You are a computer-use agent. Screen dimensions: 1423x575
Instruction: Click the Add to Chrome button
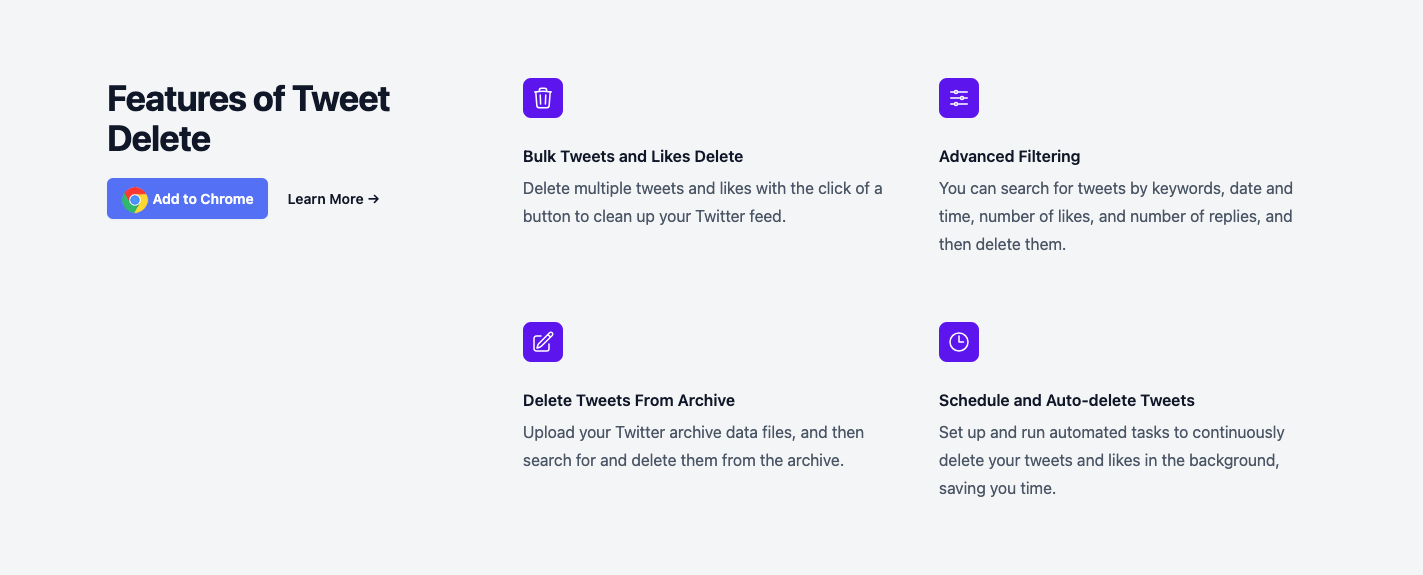(x=187, y=199)
